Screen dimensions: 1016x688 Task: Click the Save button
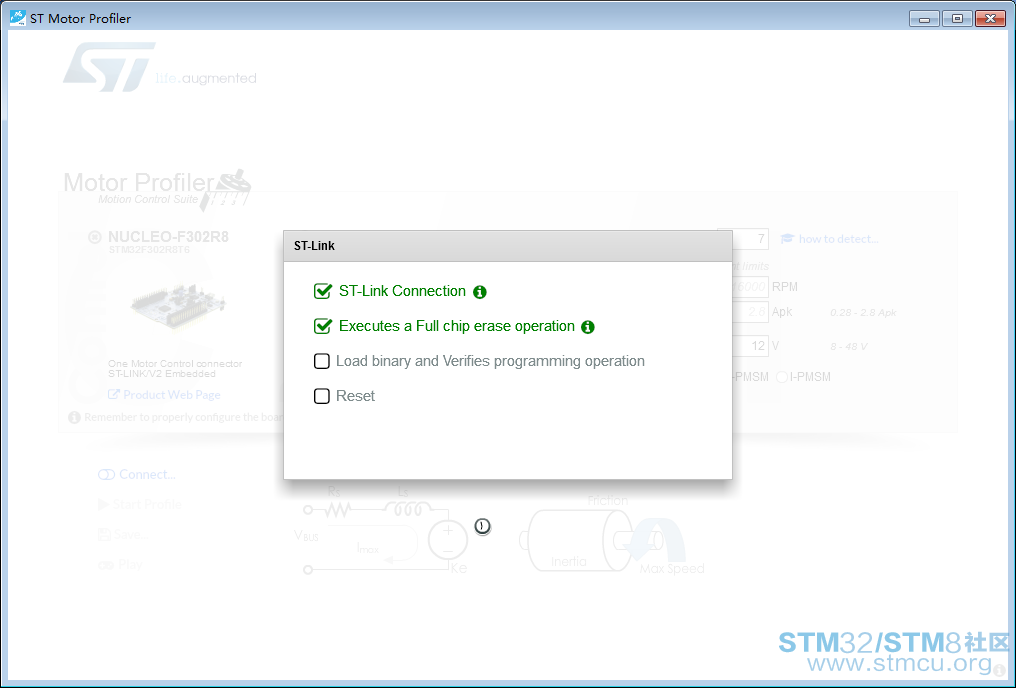[x=123, y=534]
